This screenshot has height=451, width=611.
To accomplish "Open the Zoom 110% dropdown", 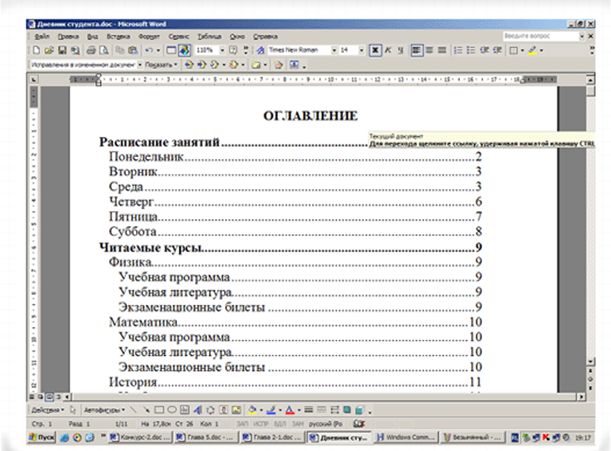I will tap(222, 50).
